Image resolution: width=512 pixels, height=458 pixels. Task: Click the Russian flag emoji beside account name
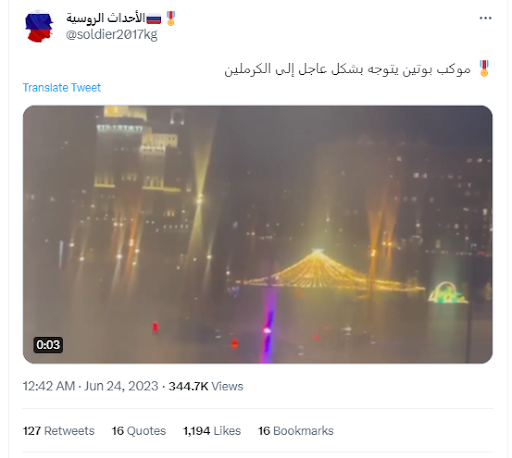pos(154,19)
